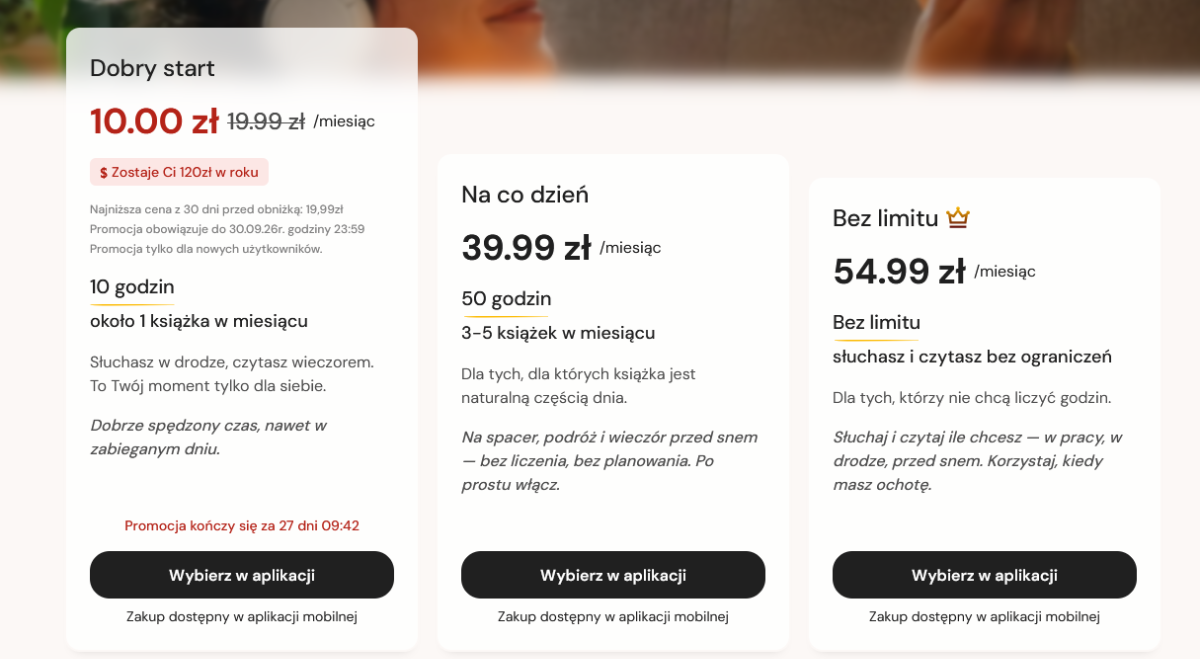1200x659 pixels.
Task: Click the crossed-out 19.99 zł price
Action: [x=266, y=122]
